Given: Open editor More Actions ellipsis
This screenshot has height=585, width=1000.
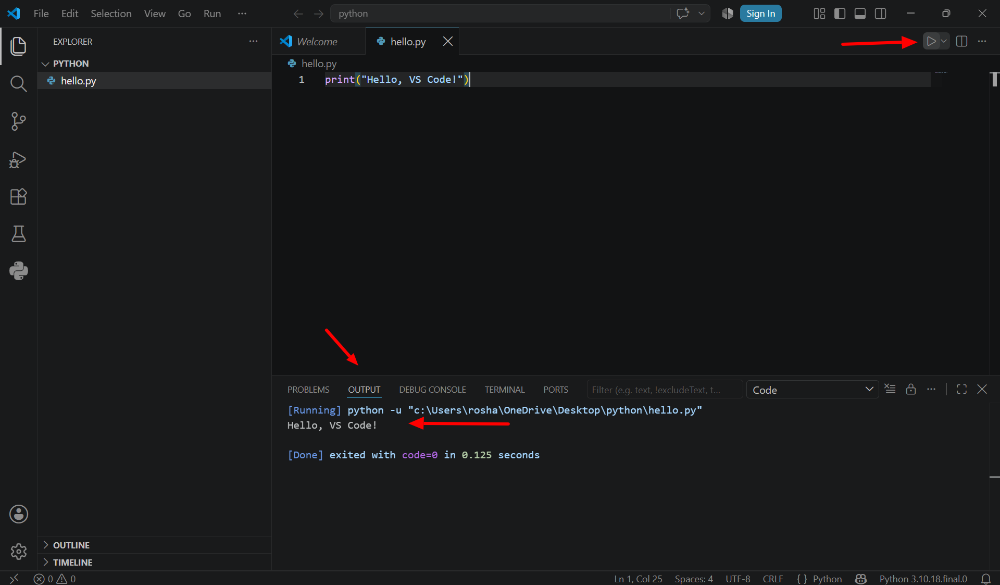Looking at the screenshot, I should point(982,41).
